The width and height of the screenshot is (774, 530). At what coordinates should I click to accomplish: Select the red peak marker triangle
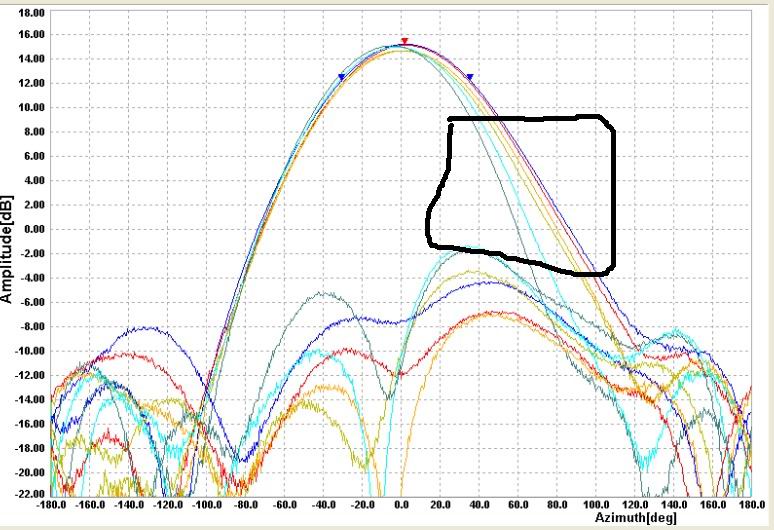click(x=405, y=41)
